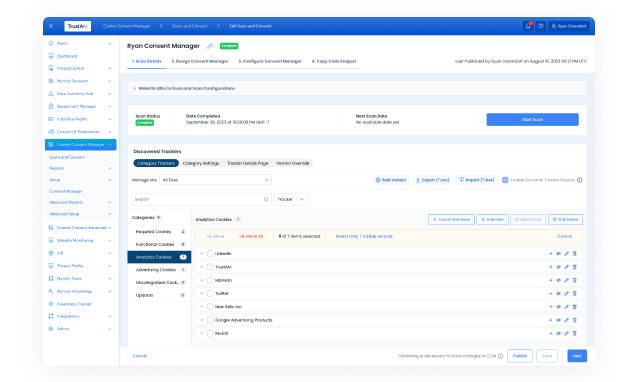Viewport: 639px width, 382px height.
Task: Click the move arrow icon for Reddit
Action: pyautogui.click(x=550, y=333)
